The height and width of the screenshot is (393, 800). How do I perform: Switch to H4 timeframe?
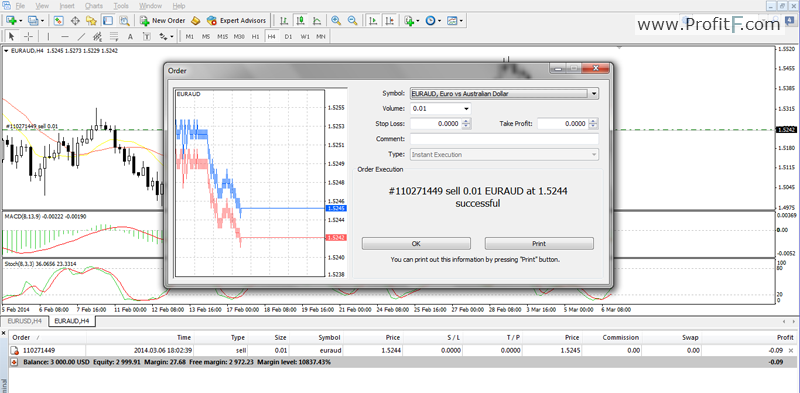tap(272, 37)
